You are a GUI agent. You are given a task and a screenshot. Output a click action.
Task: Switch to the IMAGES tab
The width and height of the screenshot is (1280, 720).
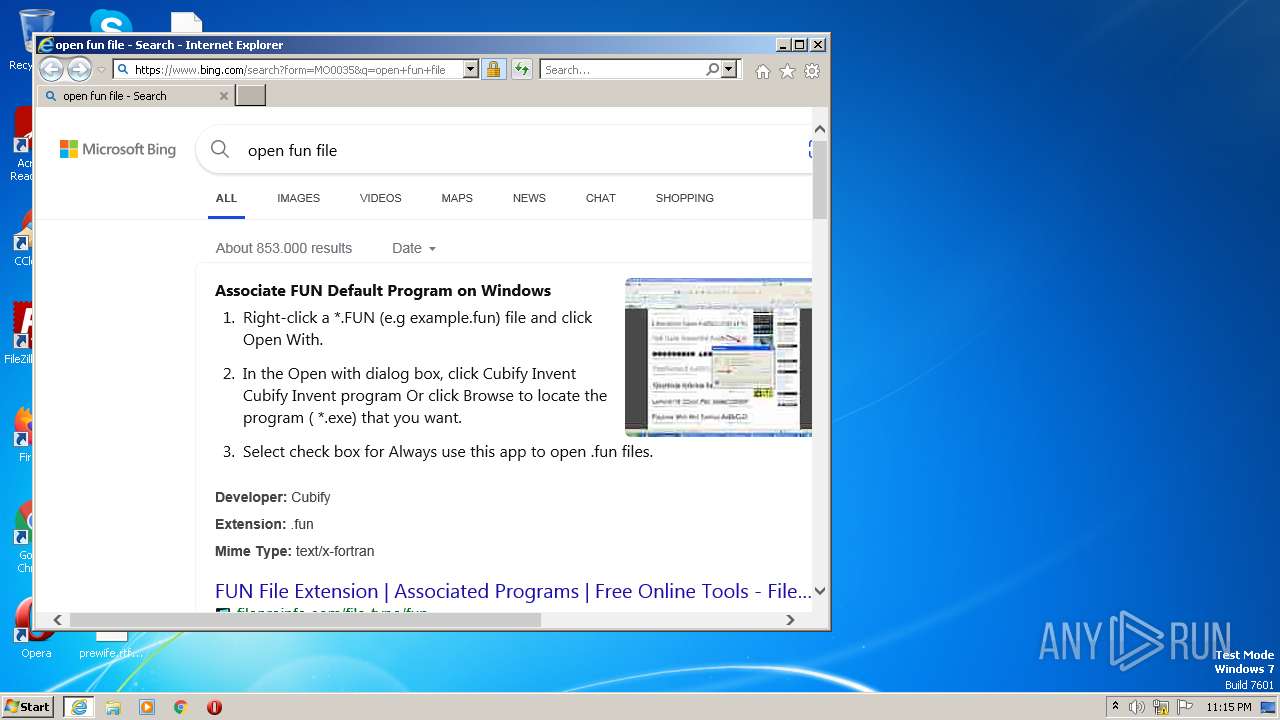(298, 198)
